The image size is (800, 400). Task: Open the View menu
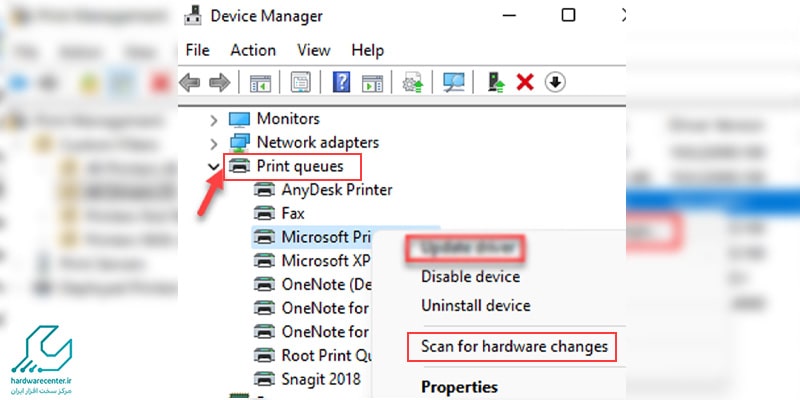point(314,50)
